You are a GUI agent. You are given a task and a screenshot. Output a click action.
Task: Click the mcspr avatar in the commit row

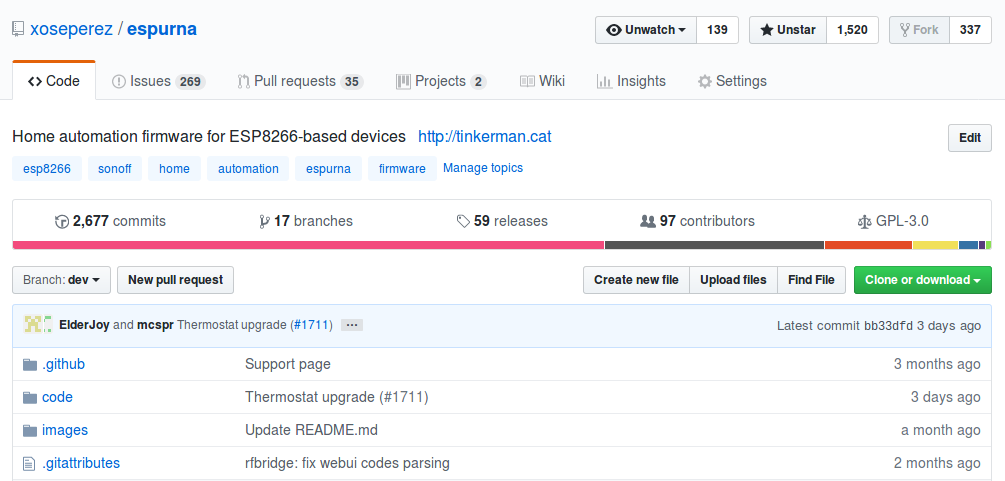click(x=47, y=325)
